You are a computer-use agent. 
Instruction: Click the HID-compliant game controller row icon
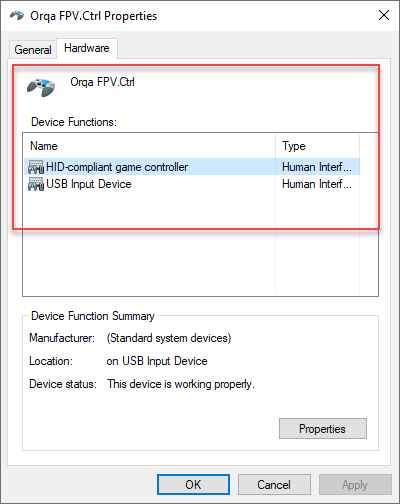[36, 167]
